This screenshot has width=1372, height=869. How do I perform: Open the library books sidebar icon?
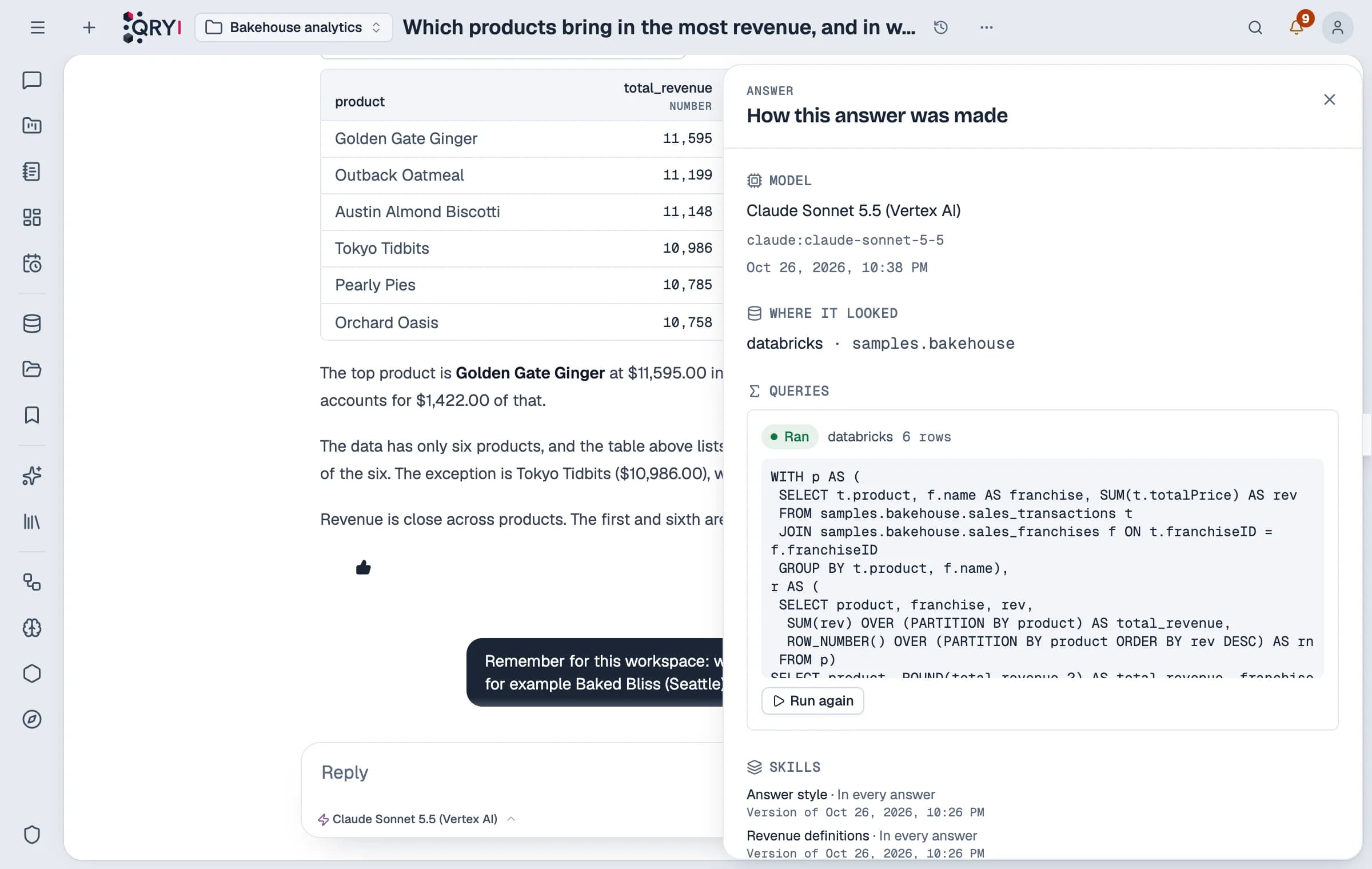coord(32,521)
